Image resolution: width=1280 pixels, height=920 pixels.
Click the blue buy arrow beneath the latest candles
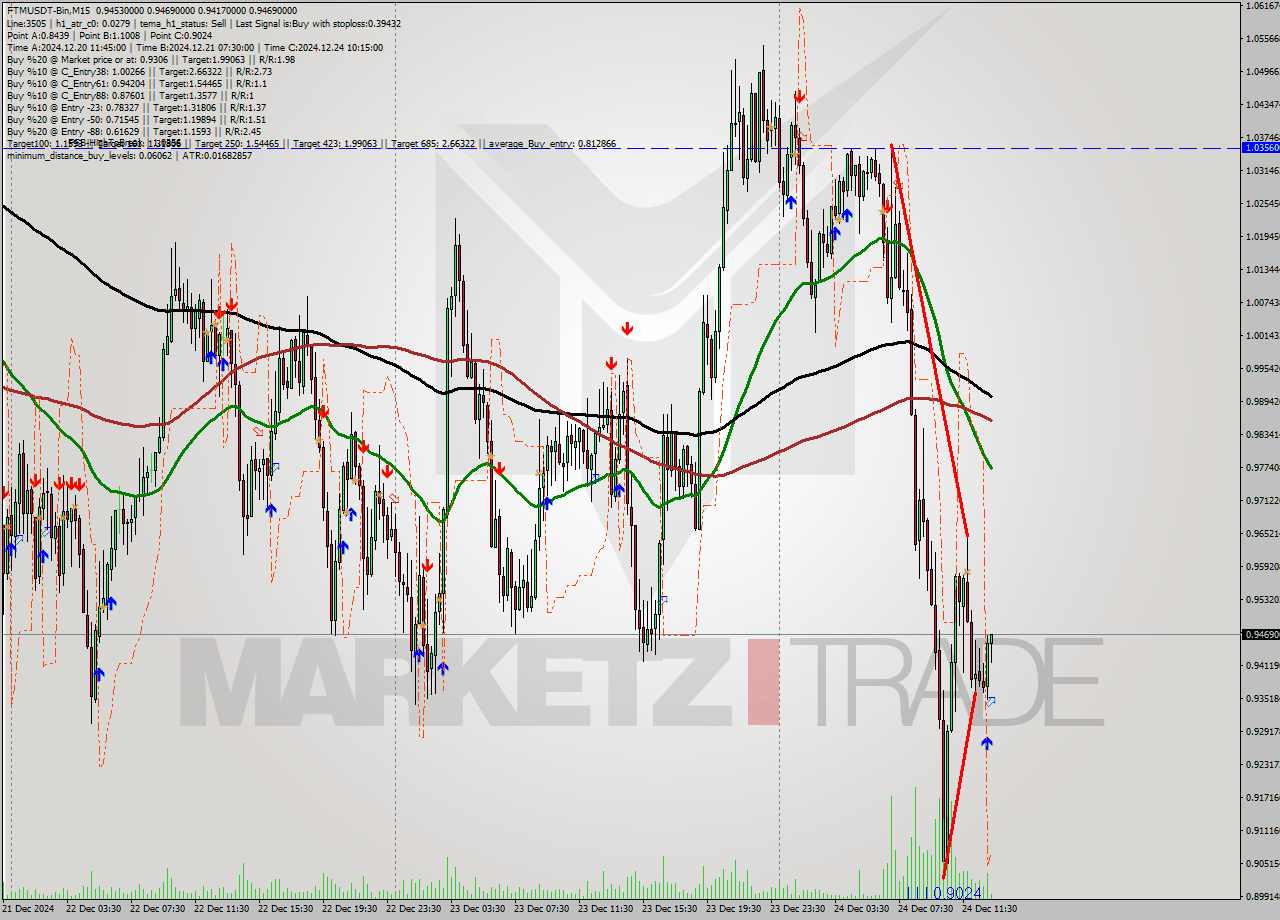pos(987,743)
